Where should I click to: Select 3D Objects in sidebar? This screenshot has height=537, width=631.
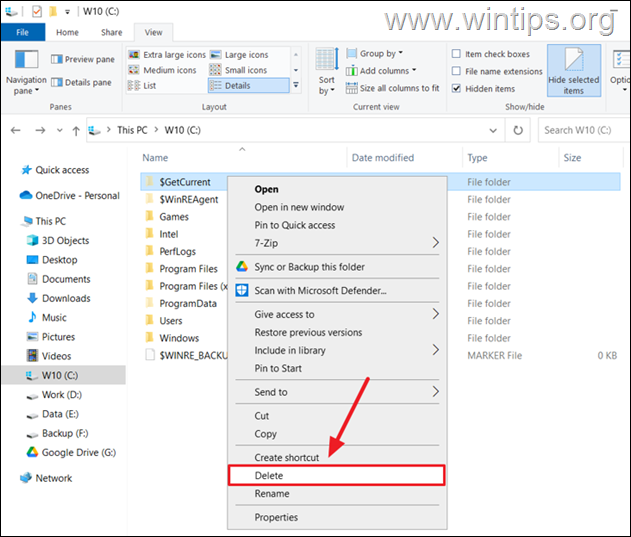58,240
